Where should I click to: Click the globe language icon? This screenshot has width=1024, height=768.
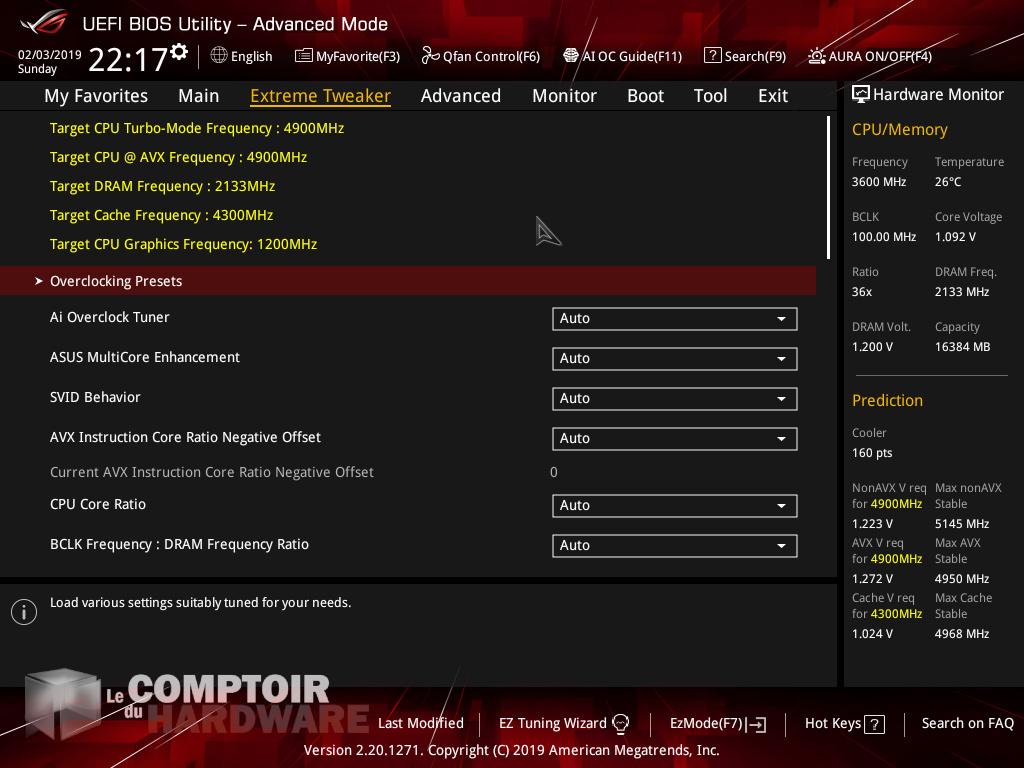point(219,56)
